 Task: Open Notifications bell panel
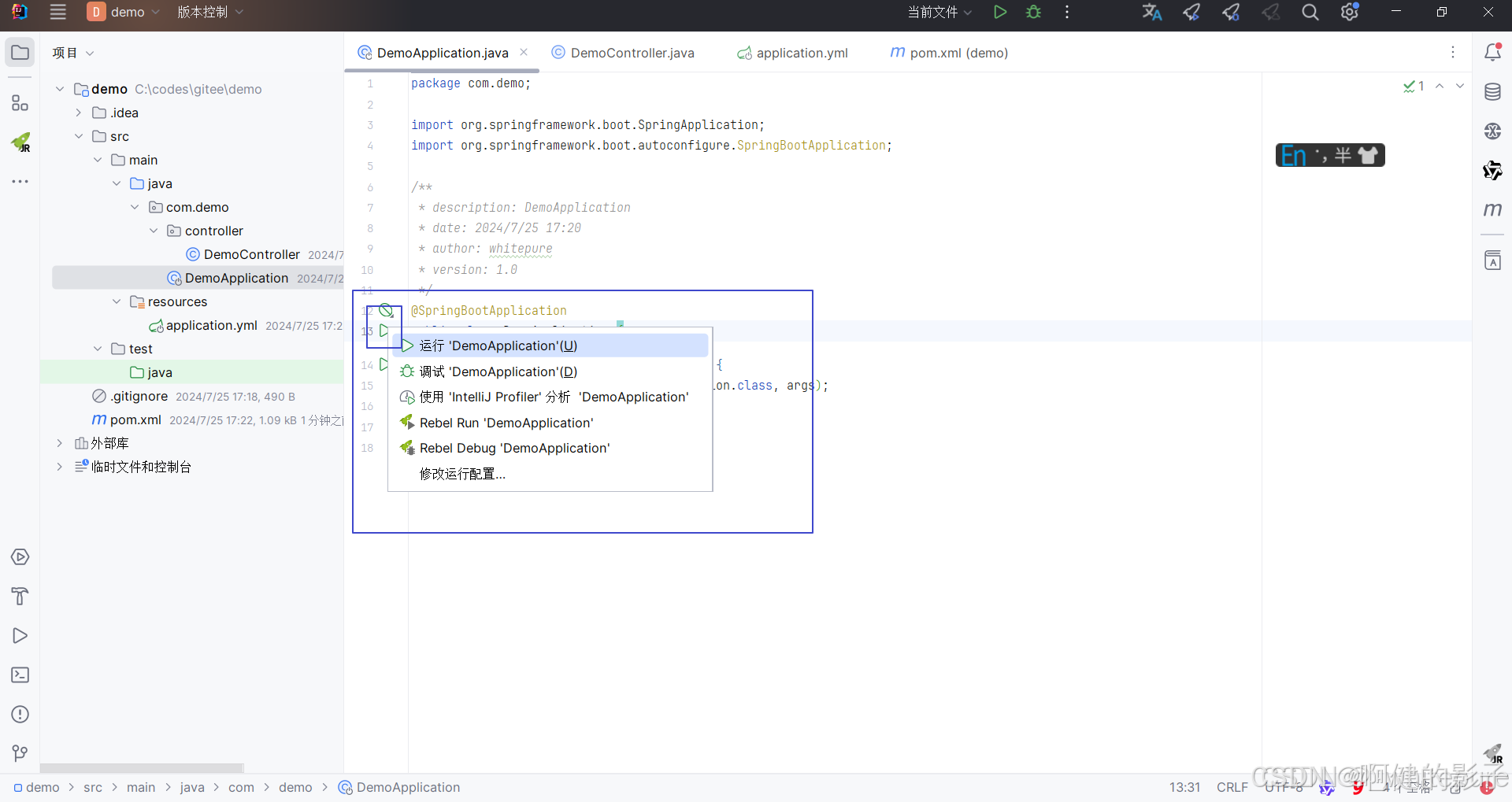tap(1493, 53)
